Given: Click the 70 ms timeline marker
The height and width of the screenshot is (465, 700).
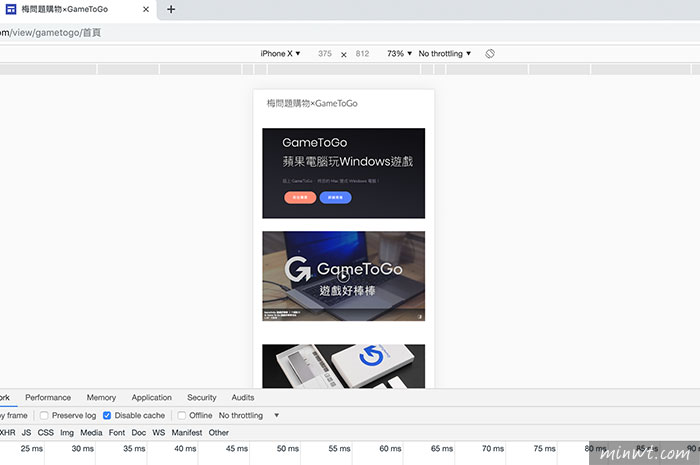Looking at the screenshot, I should 493,448.
